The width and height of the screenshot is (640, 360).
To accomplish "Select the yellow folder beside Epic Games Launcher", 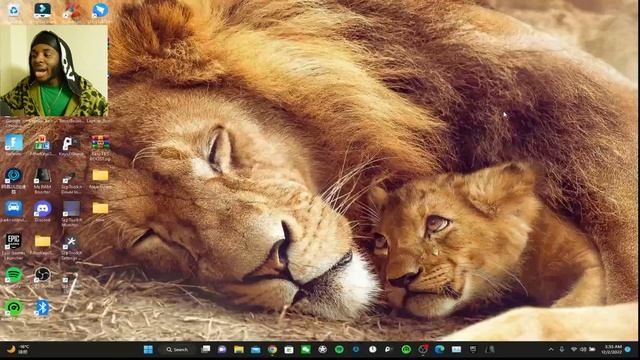I will pyautogui.click(x=42, y=241).
